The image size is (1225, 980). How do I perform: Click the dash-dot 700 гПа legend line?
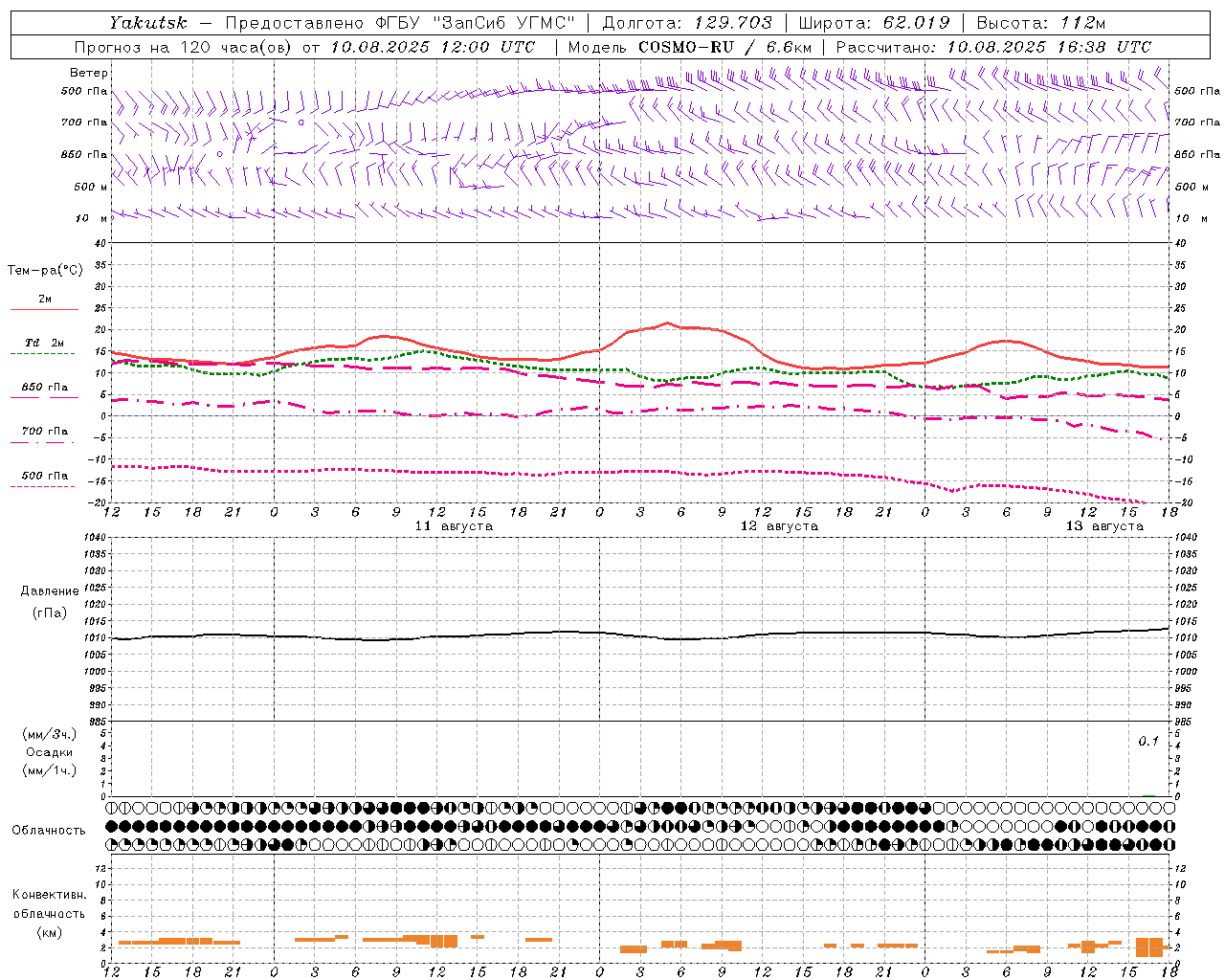[x=43, y=443]
